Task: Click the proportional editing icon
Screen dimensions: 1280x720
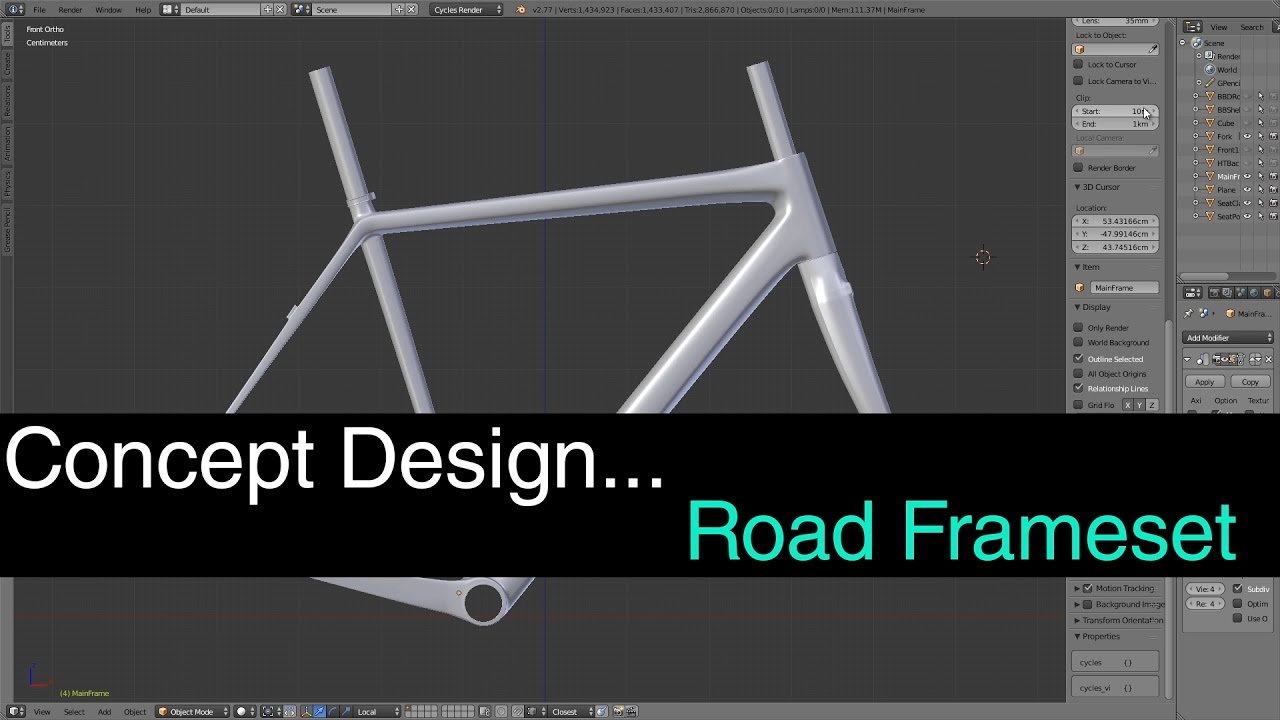Action: point(501,711)
